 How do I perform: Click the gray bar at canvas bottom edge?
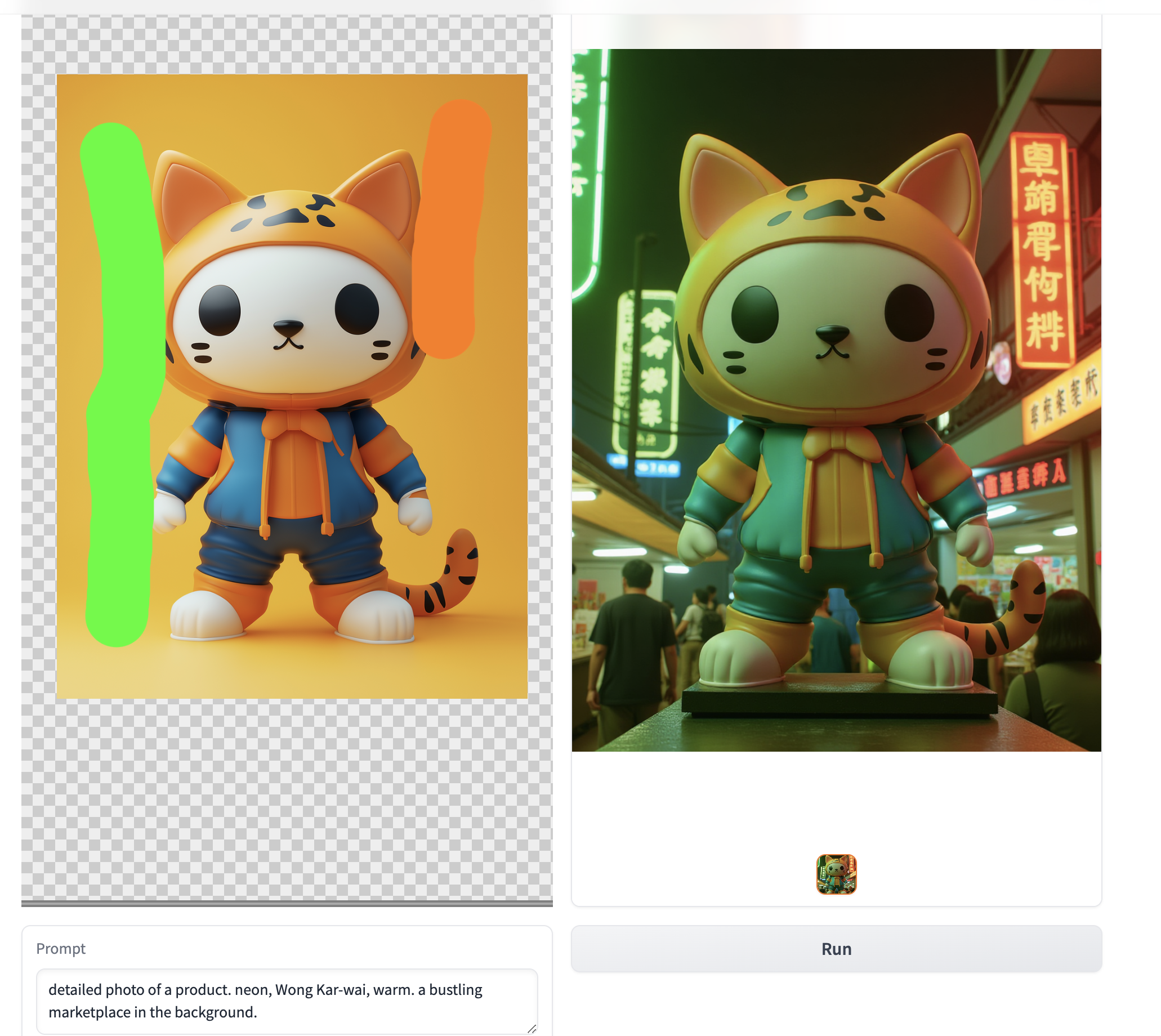[x=287, y=903]
